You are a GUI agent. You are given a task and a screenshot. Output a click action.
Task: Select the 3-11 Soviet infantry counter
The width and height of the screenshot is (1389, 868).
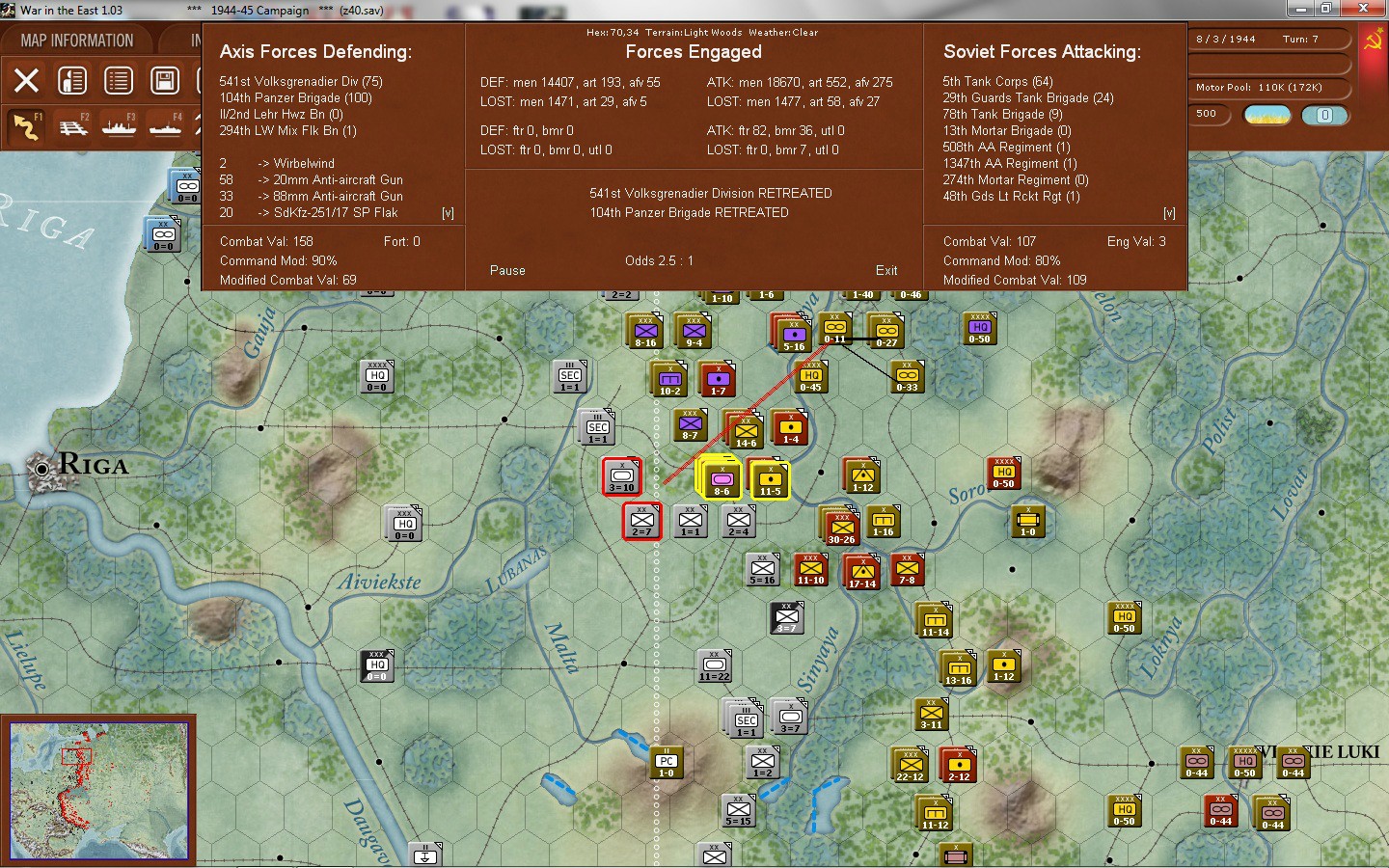[x=931, y=713]
